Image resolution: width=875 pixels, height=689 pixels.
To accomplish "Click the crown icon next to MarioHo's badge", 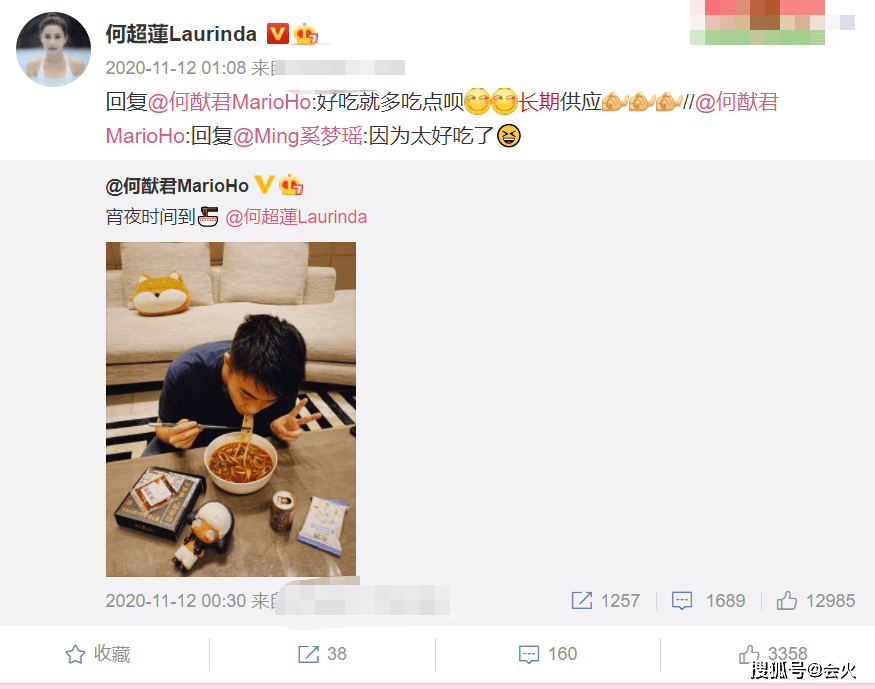I will 291,185.
